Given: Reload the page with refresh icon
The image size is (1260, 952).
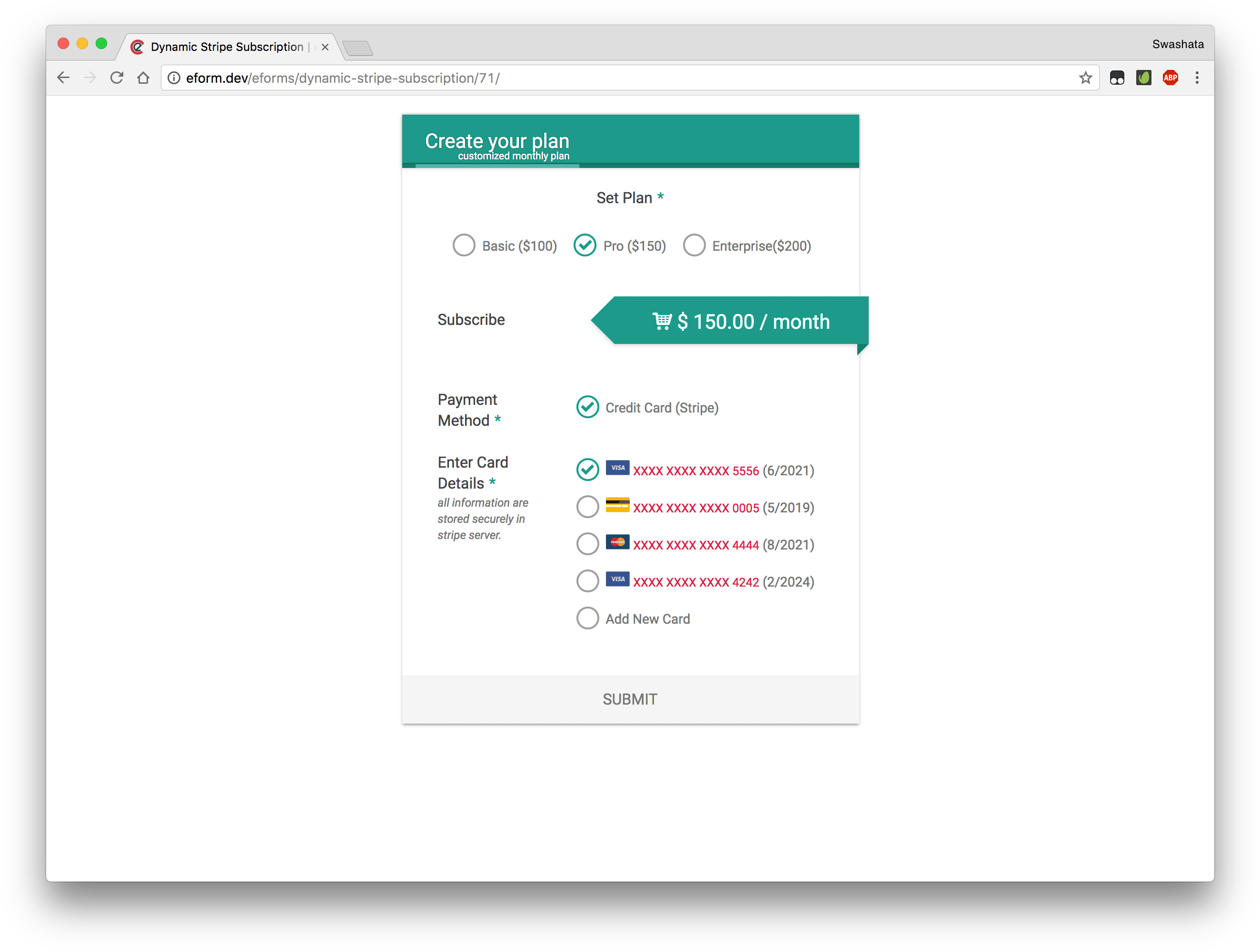Looking at the screenshot, I should [x=117, y=78].
